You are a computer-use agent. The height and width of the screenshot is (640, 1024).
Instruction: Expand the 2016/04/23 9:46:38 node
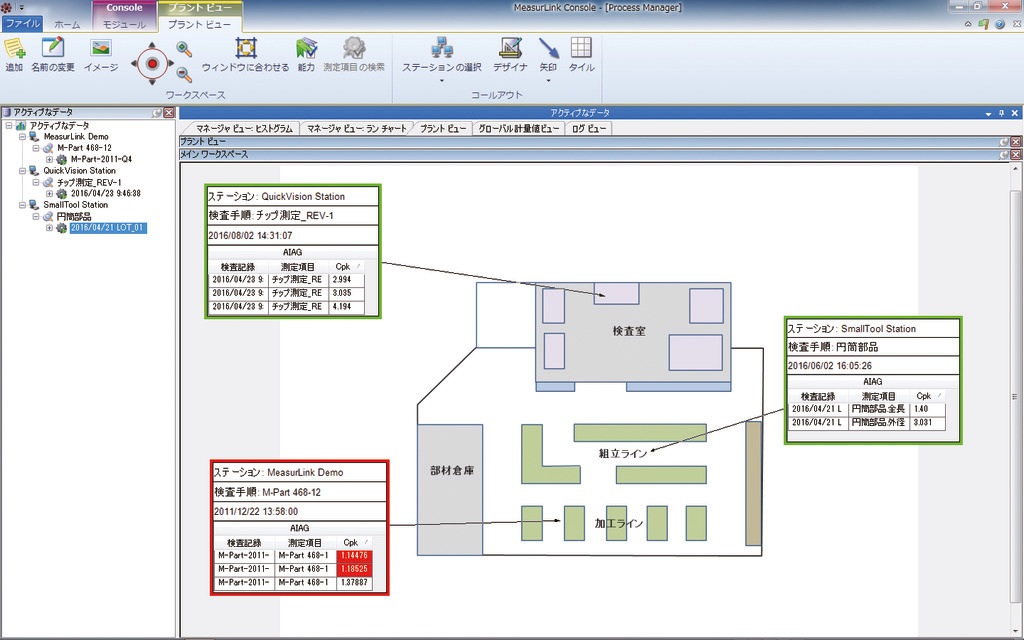(x=50, y=193)
